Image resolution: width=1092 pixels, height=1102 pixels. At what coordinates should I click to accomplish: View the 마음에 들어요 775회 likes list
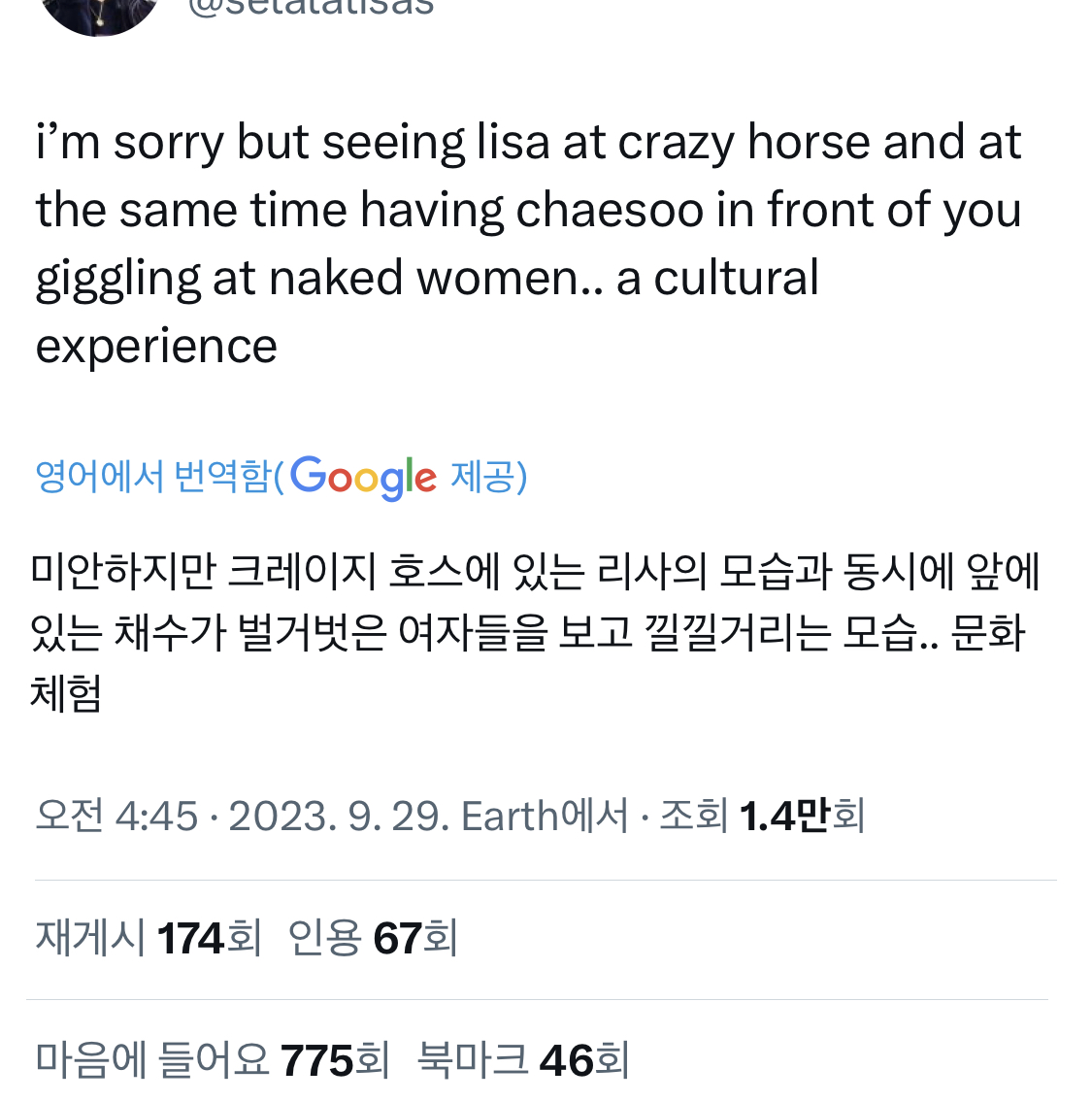click(x=213, y=1060)
